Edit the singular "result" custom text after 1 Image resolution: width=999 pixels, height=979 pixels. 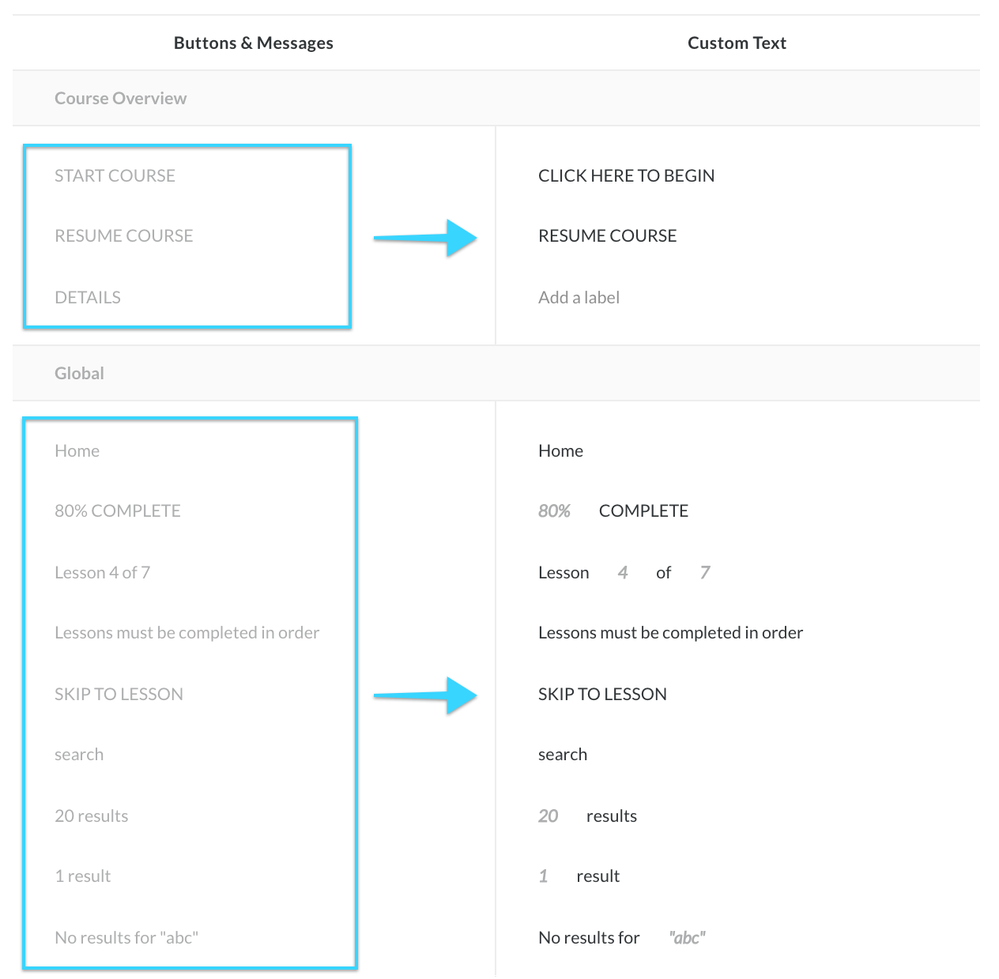click(598, 876)
